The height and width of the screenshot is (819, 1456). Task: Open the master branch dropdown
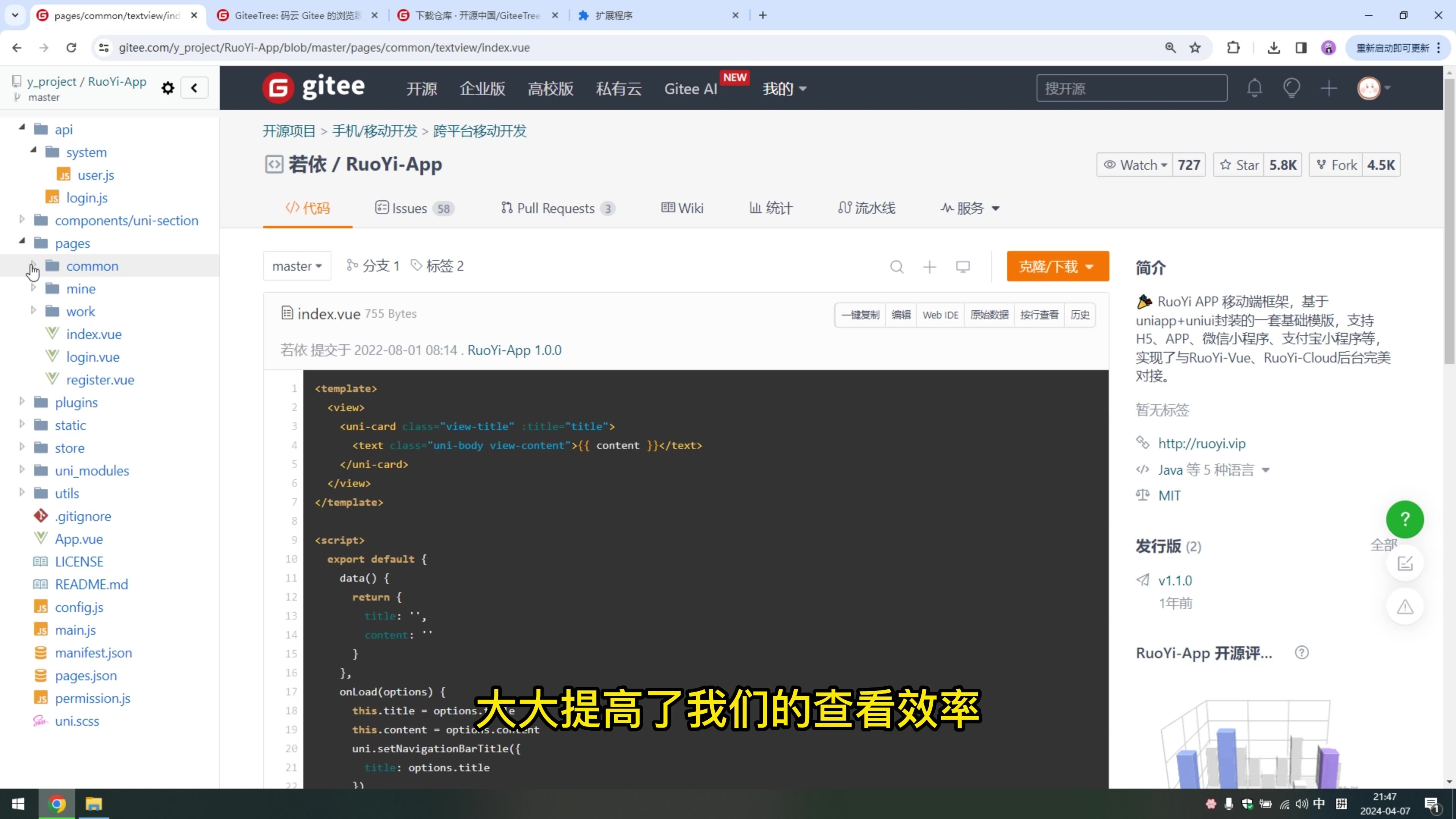pos(297,266)
